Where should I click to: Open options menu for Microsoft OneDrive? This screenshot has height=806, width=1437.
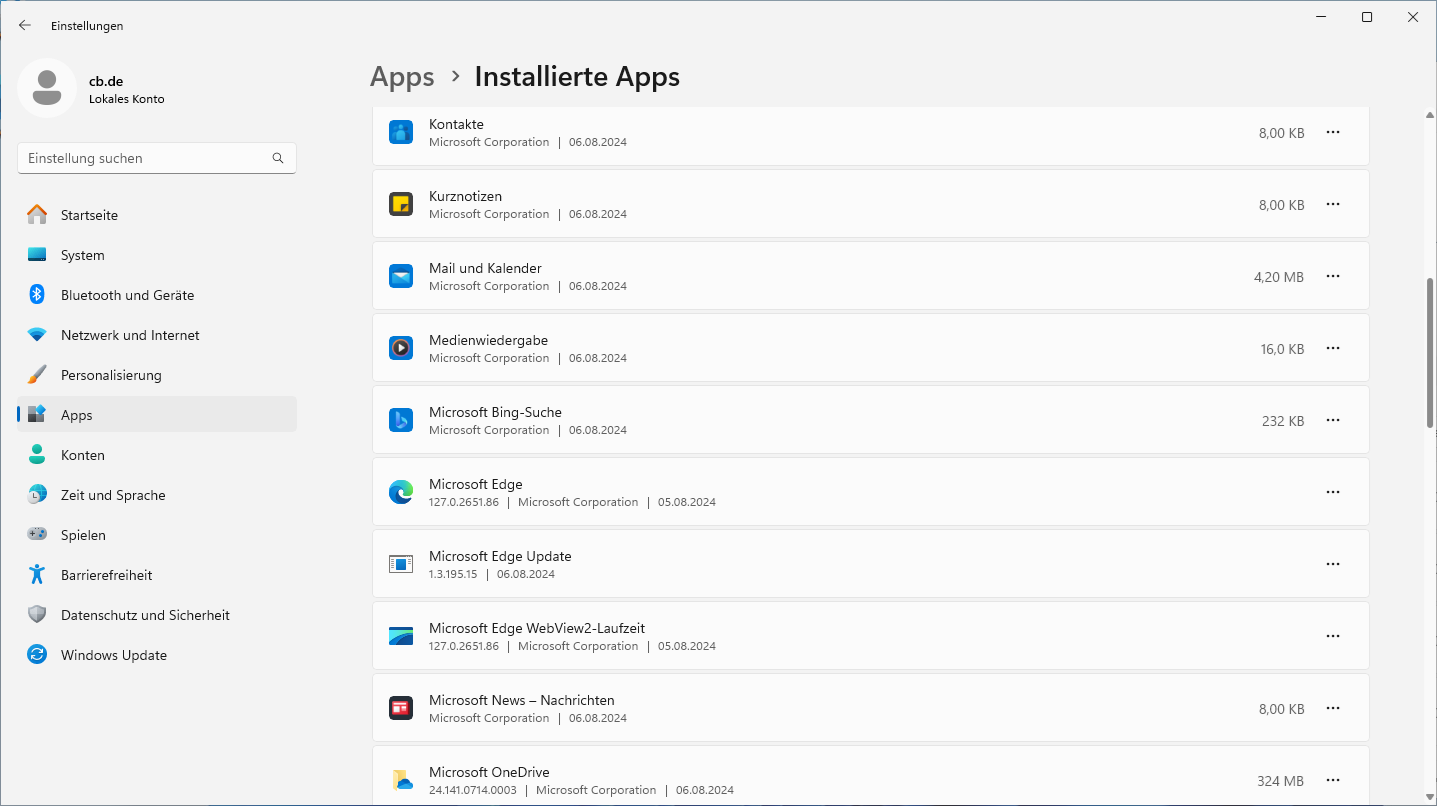1332,780
